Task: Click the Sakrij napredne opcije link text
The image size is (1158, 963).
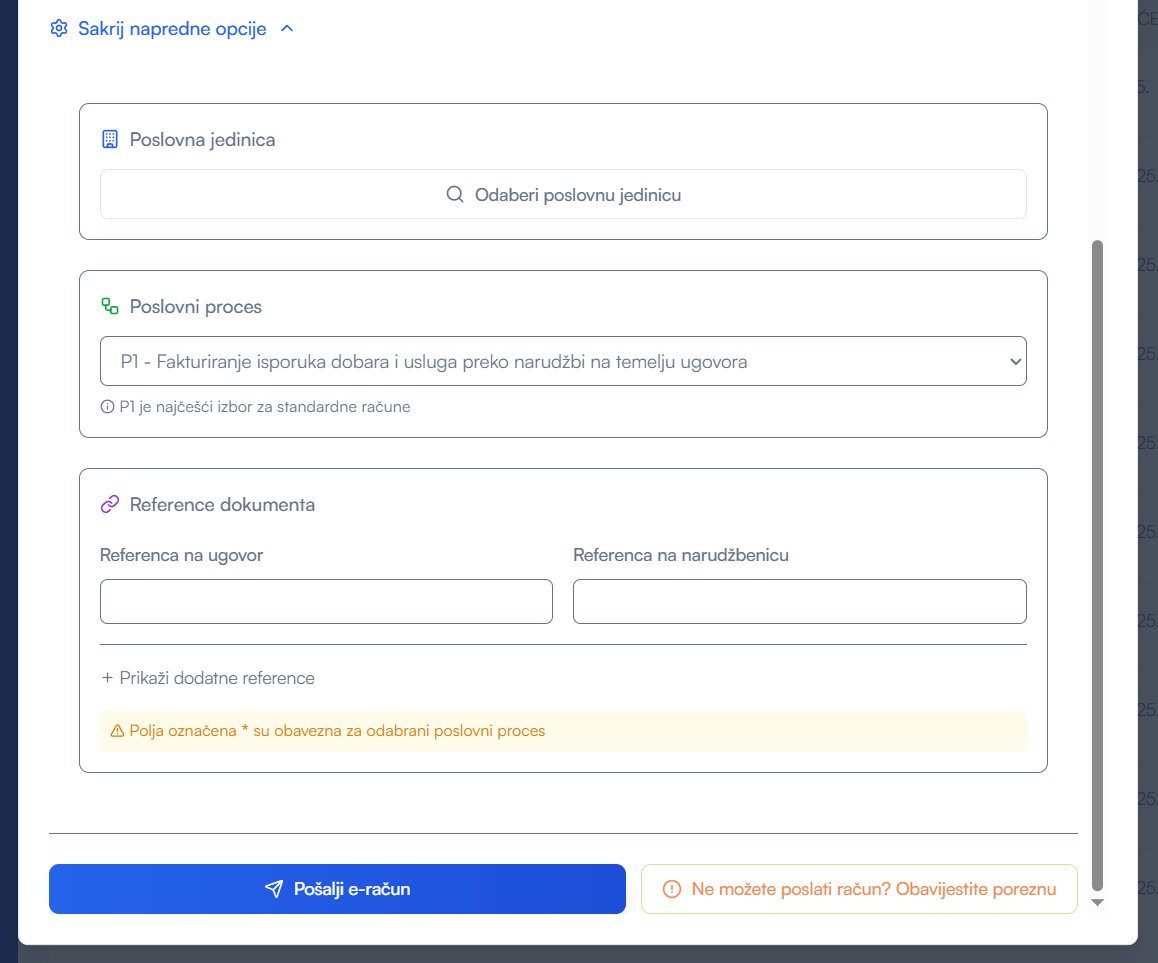Action: coord(172,29)
